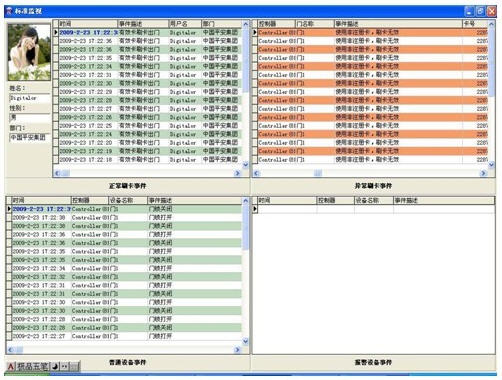Viewport: 502px width, 380px height.
Task: Open the soft keyboard icon on IME bar
Action: [74, 367]
